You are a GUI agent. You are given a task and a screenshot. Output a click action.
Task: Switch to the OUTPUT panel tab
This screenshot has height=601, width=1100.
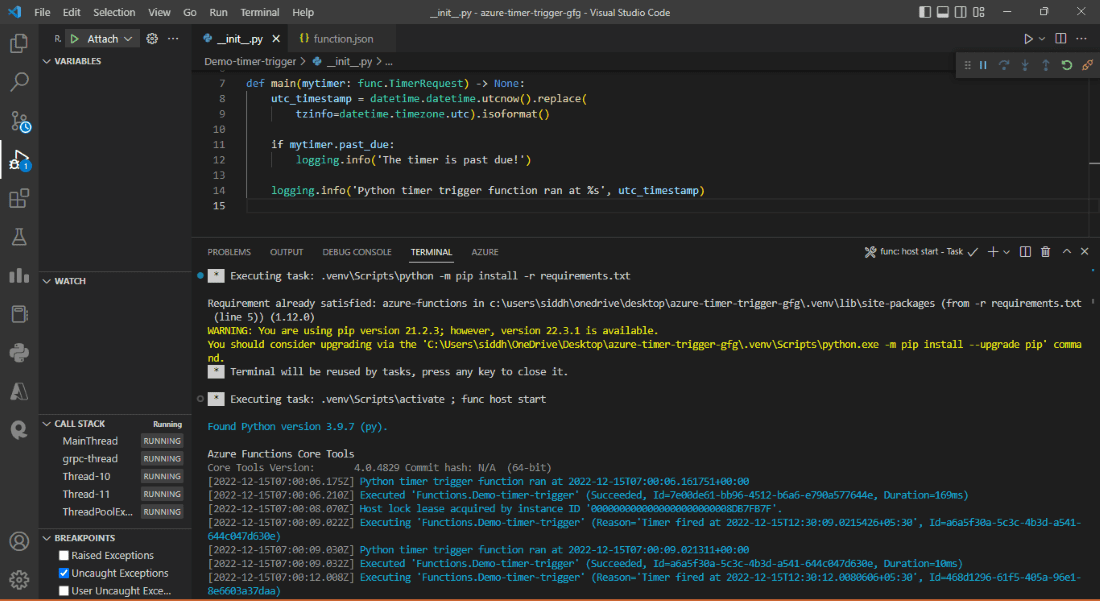[286, 252]
